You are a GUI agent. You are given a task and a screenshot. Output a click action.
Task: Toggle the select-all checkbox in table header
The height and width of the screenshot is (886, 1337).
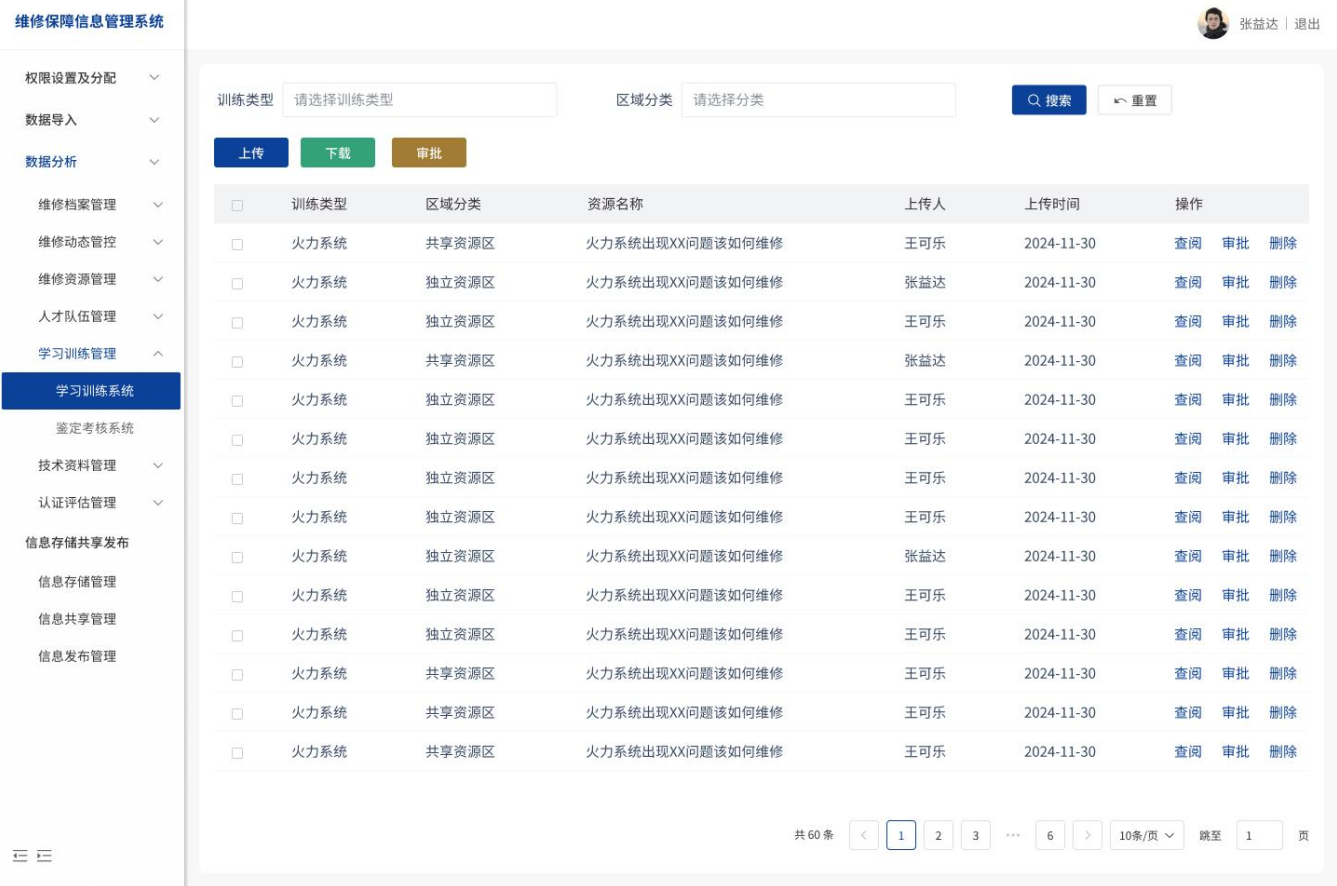click(237, 205)
